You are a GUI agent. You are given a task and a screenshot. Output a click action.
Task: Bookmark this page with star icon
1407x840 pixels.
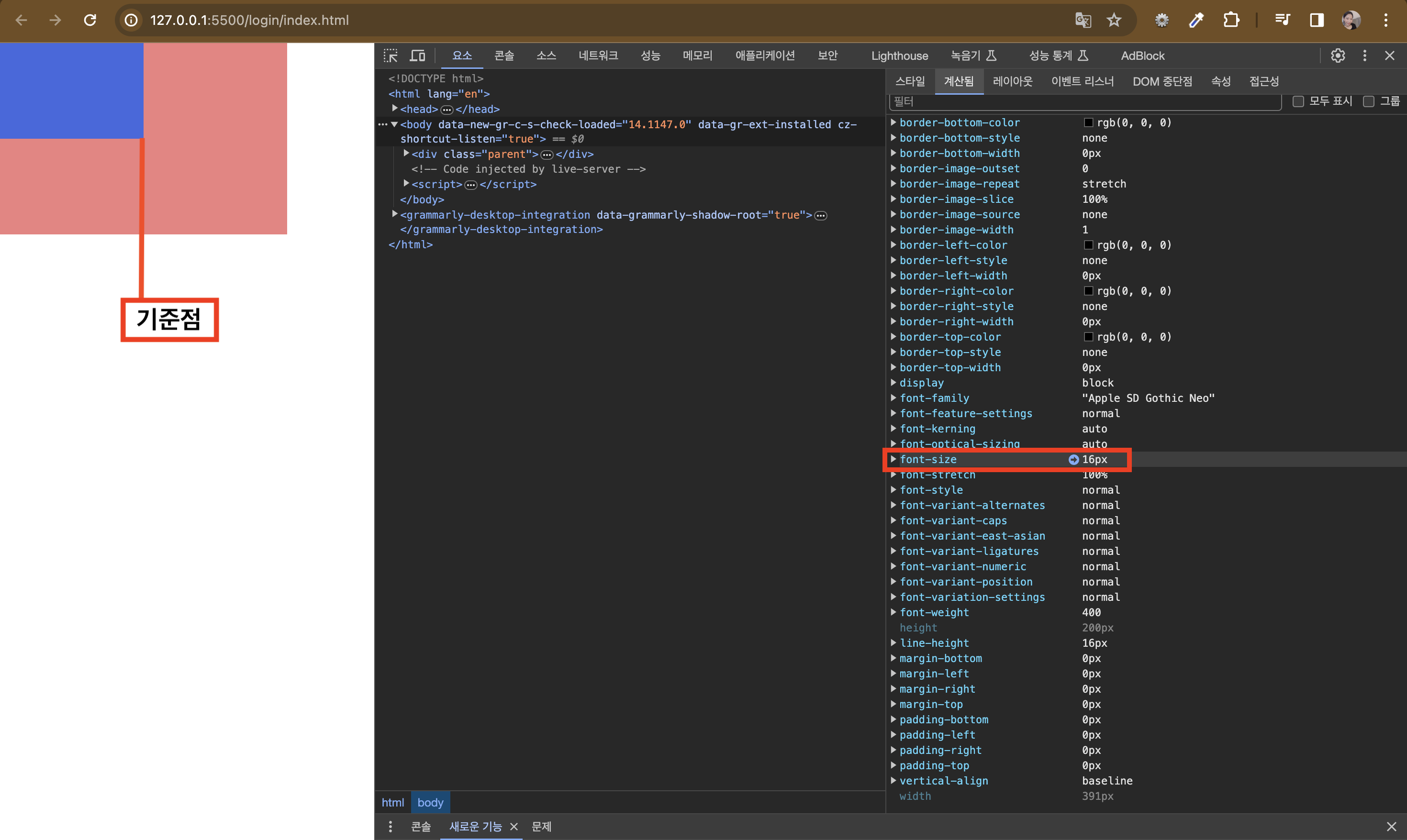click(x=1114, y=21)
